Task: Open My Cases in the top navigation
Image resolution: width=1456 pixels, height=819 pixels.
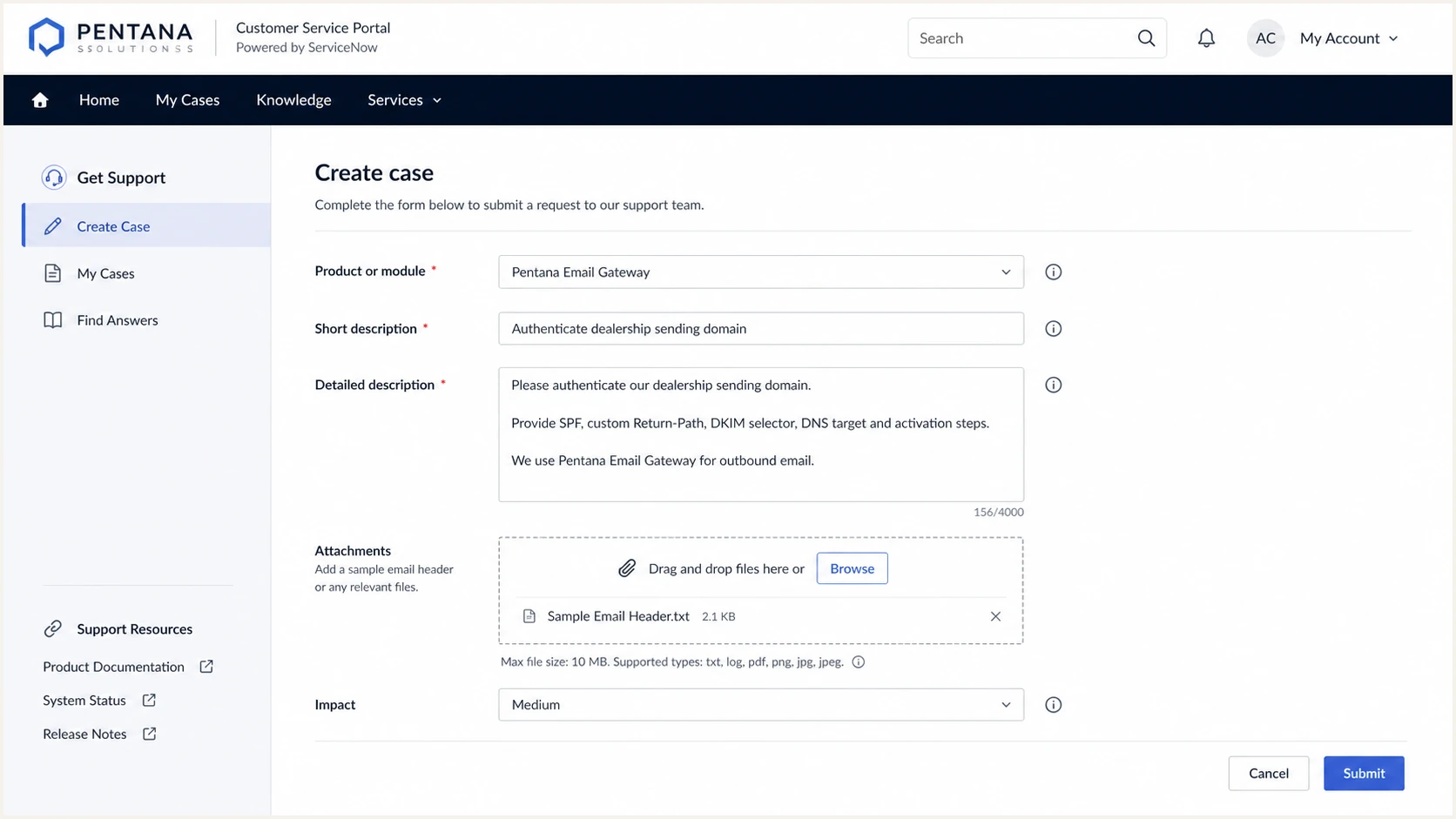Action: pyautogui.click(x=187, y=100)
